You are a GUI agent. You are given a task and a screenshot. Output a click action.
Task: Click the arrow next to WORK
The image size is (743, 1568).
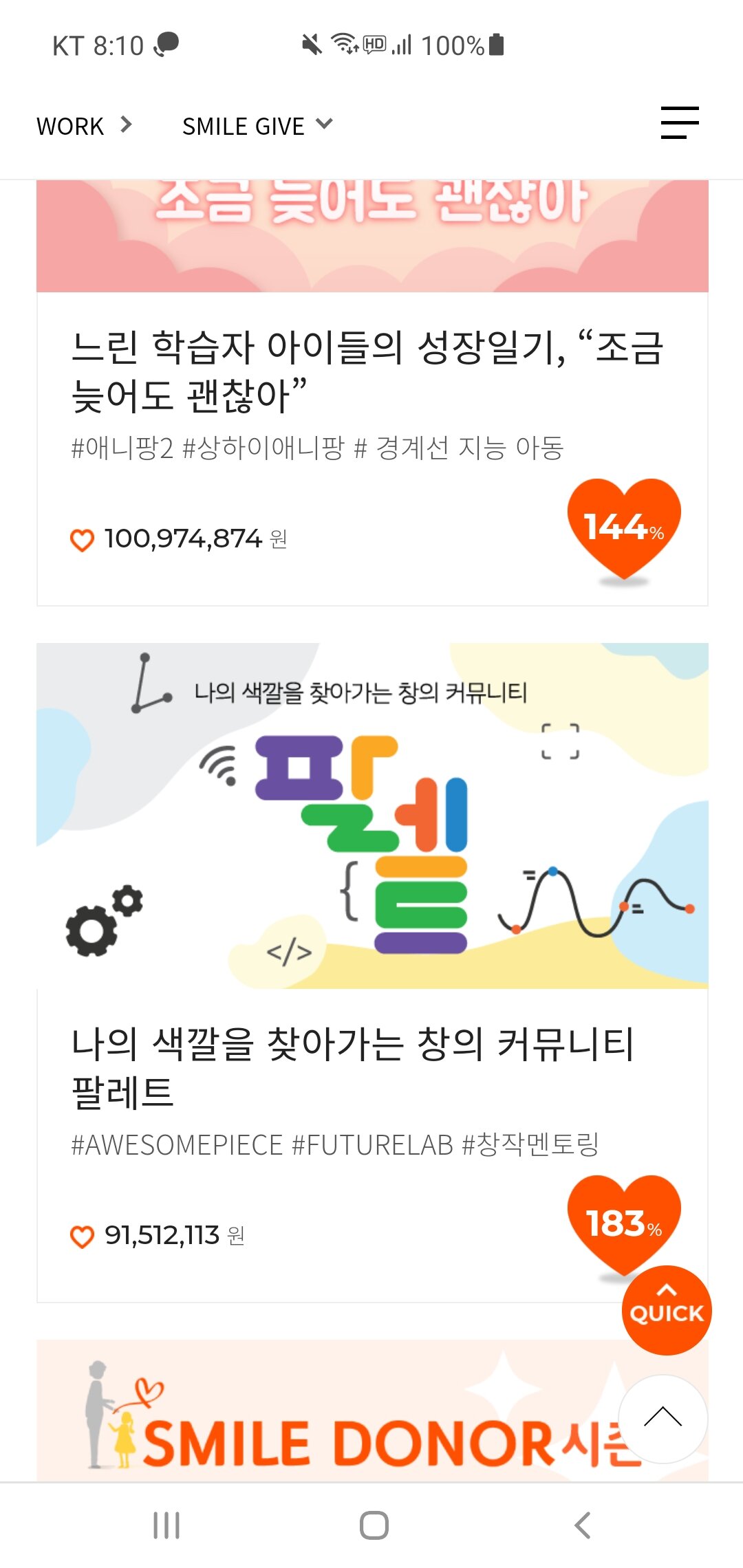point(126,124)
